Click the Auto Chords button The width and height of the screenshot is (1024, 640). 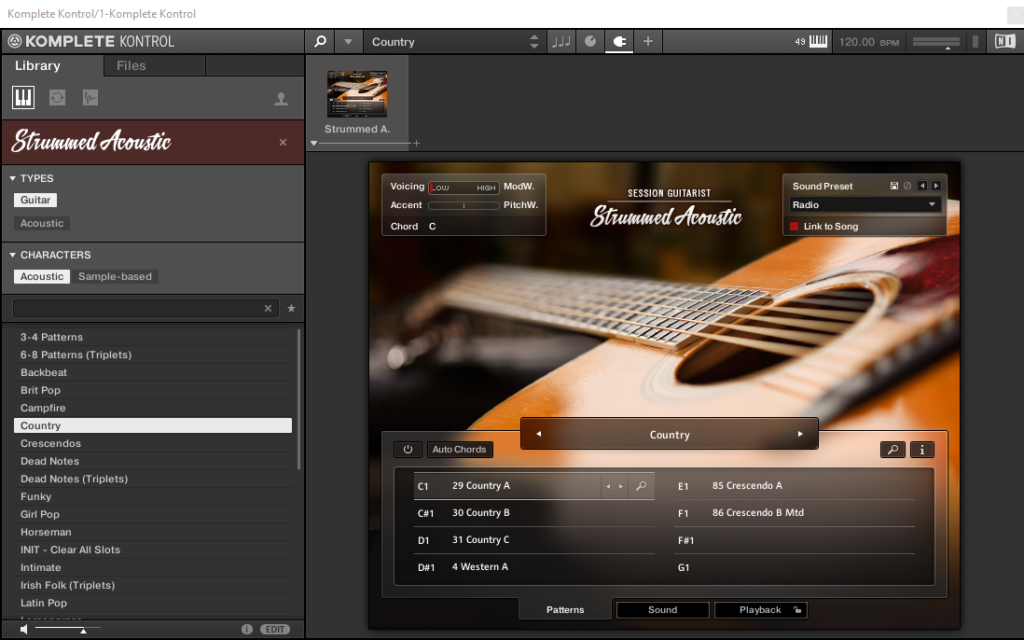tap(459, 449)
